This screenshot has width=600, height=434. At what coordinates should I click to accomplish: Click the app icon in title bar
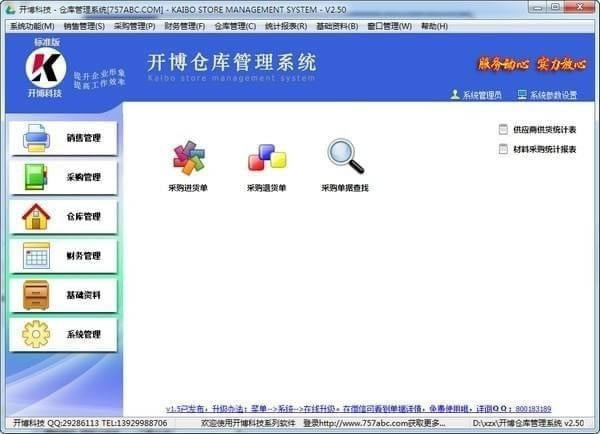pos(11,10)
